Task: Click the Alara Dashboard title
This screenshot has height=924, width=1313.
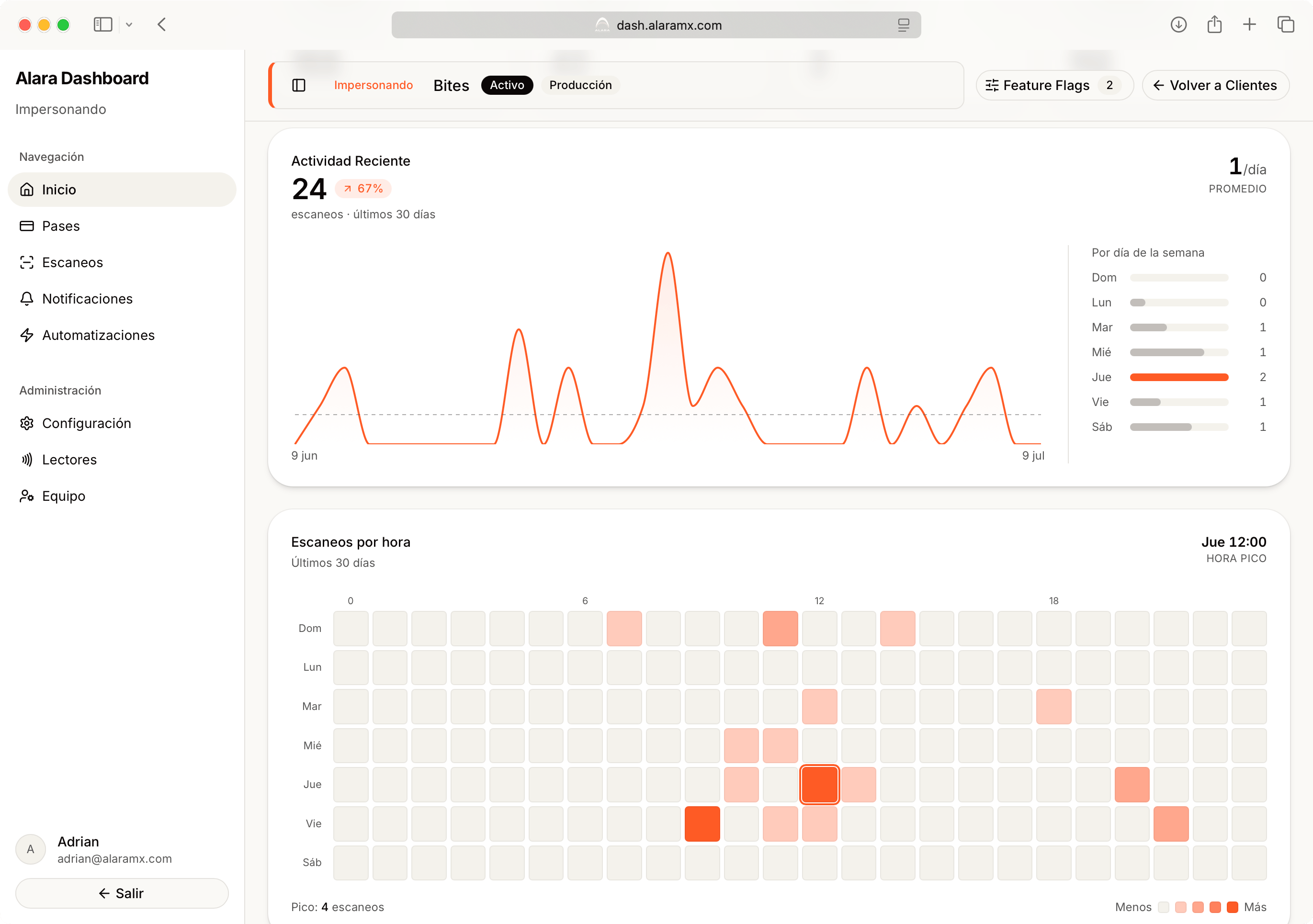Action: point(82,79)
